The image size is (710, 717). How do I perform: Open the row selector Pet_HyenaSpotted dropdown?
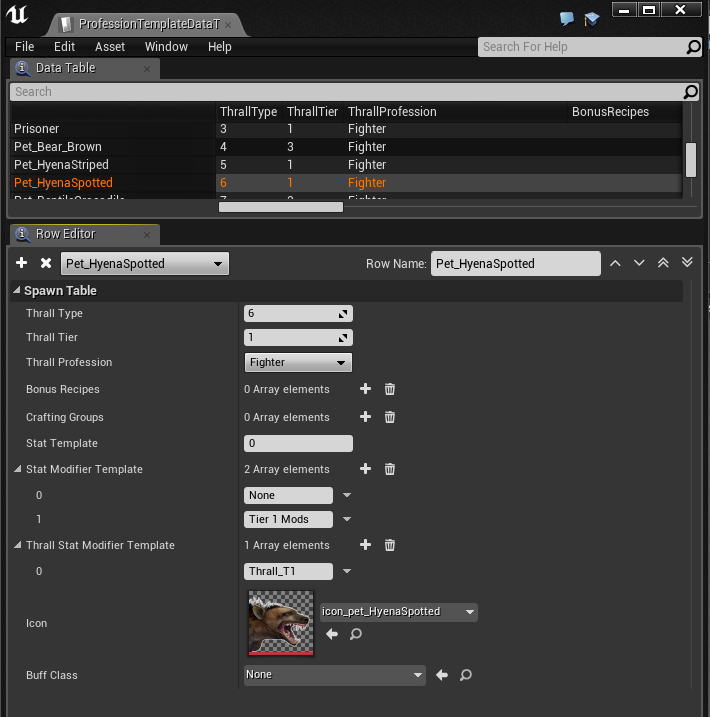coord(145,264)
